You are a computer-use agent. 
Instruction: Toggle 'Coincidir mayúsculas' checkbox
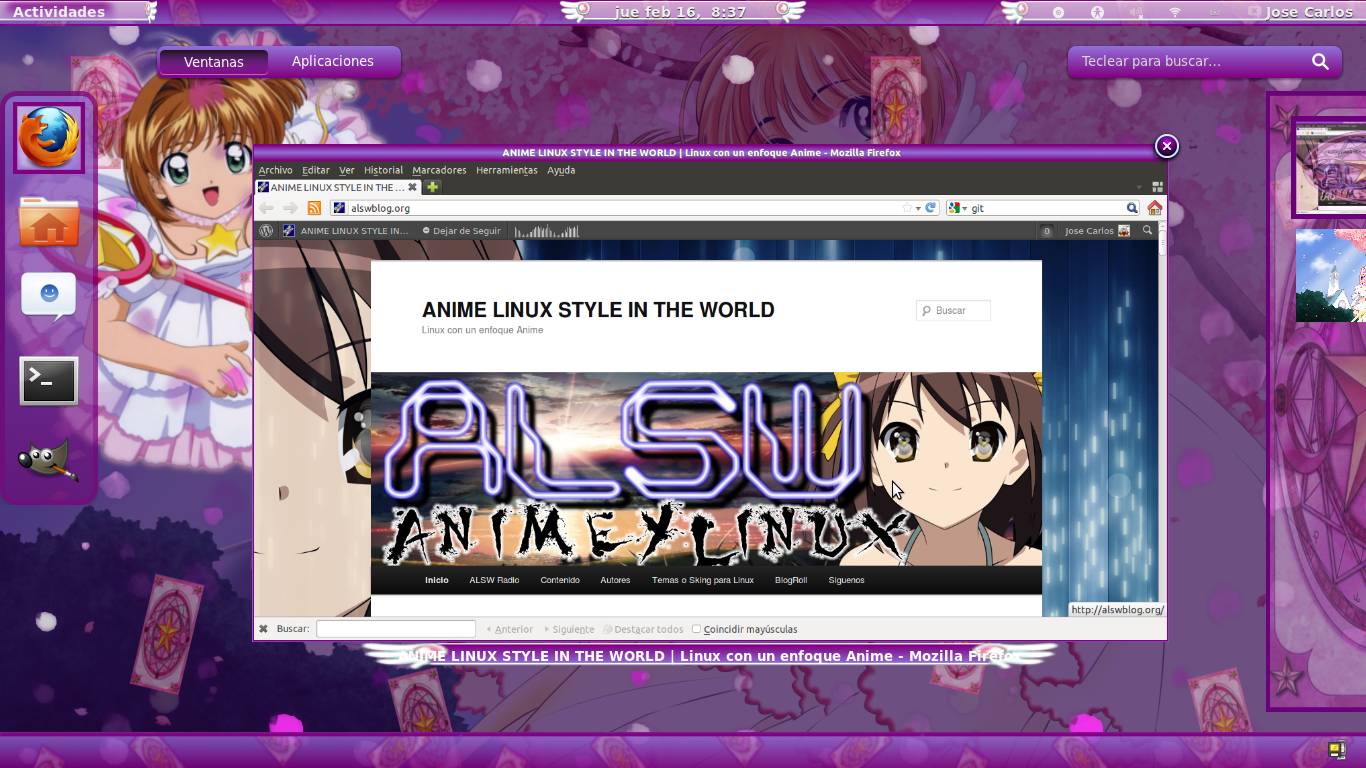click(697, 629)
